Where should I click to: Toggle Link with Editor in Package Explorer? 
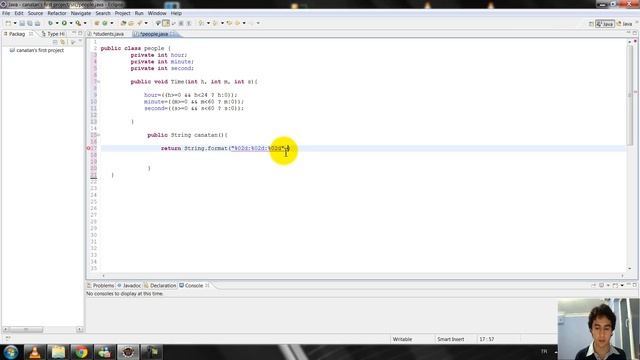(x=63, y=42)
